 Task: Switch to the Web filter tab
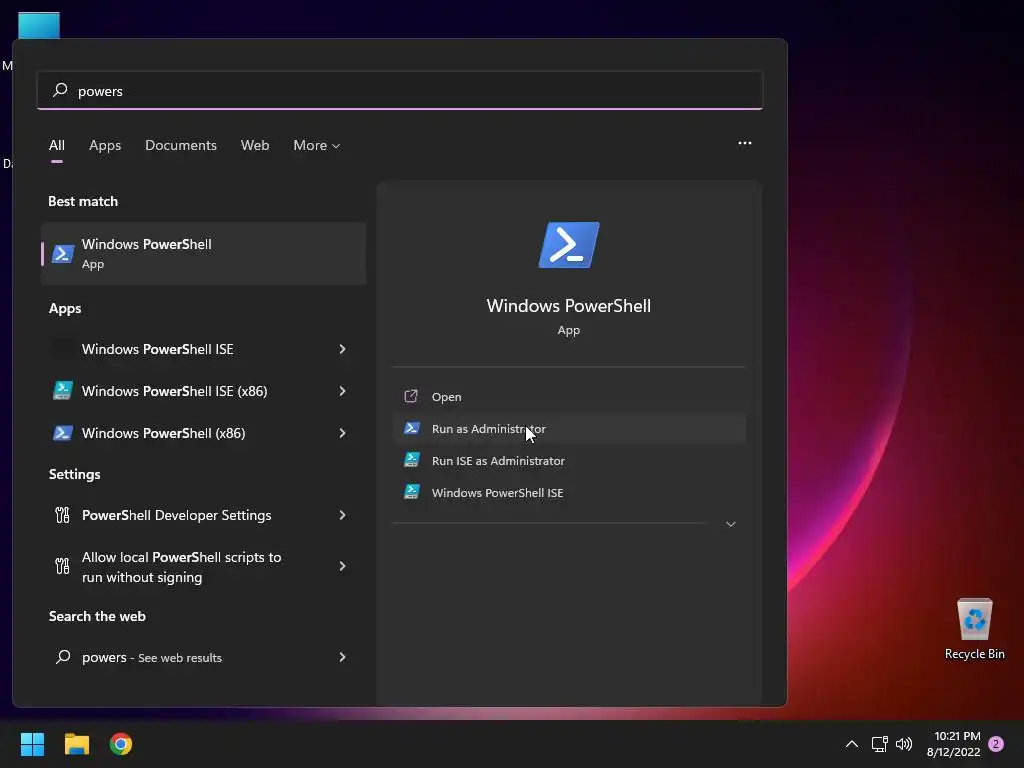(255, 145)
